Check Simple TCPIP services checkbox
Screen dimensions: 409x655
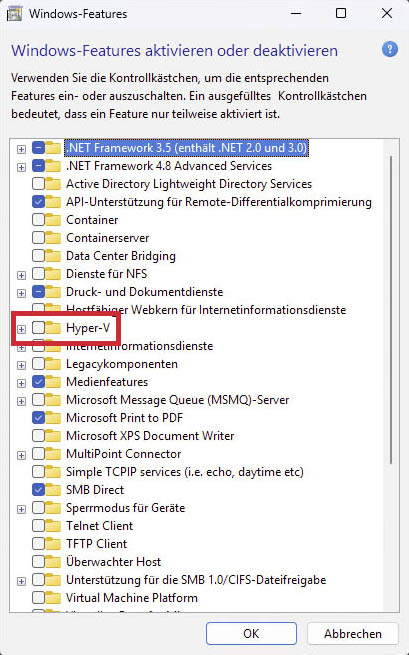point(38,472)
